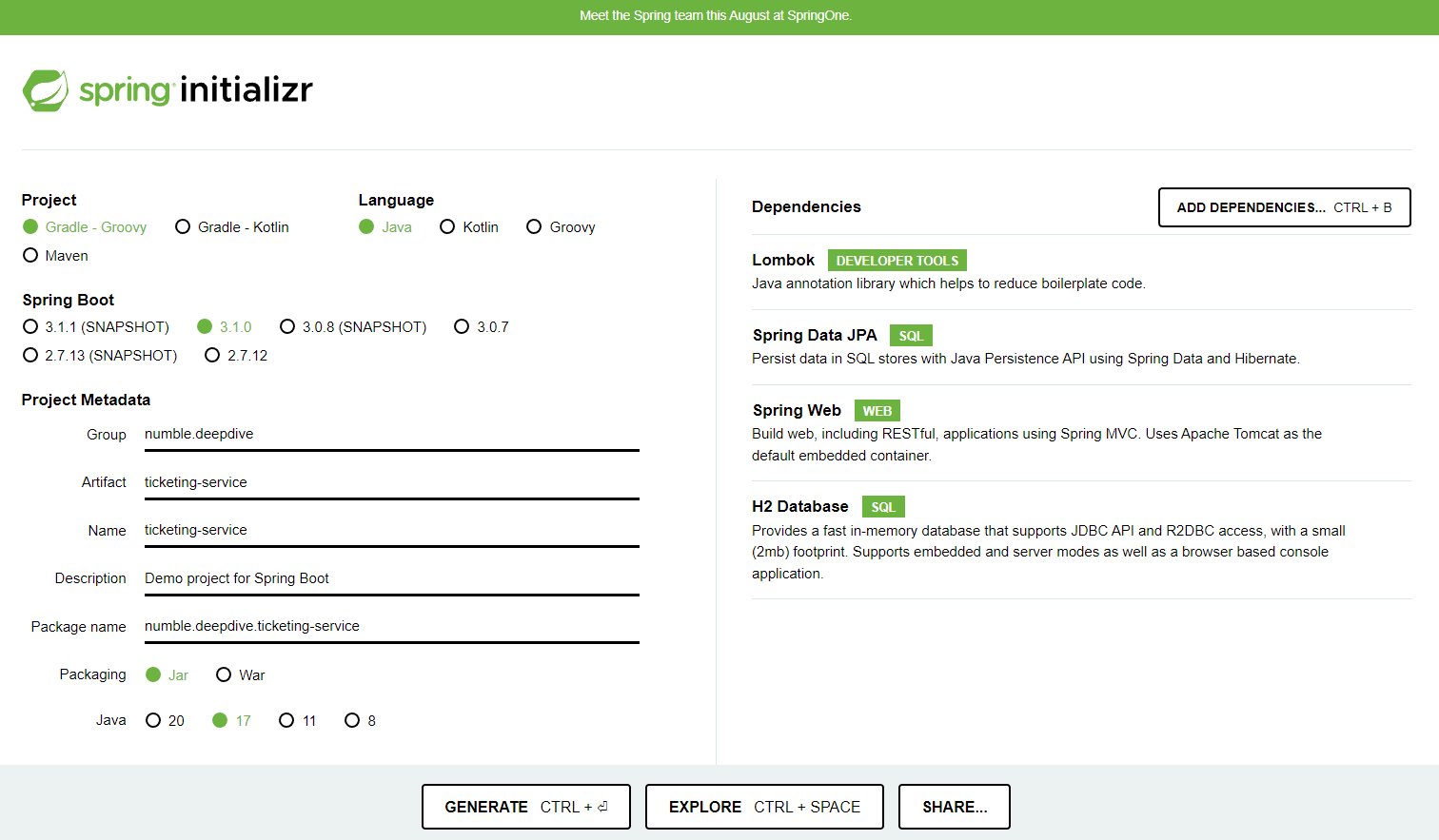Viewport: 1439px width, 840px height.
Task: Click the Spring Initializr leaf logo
Action: [x=46, y=90]
